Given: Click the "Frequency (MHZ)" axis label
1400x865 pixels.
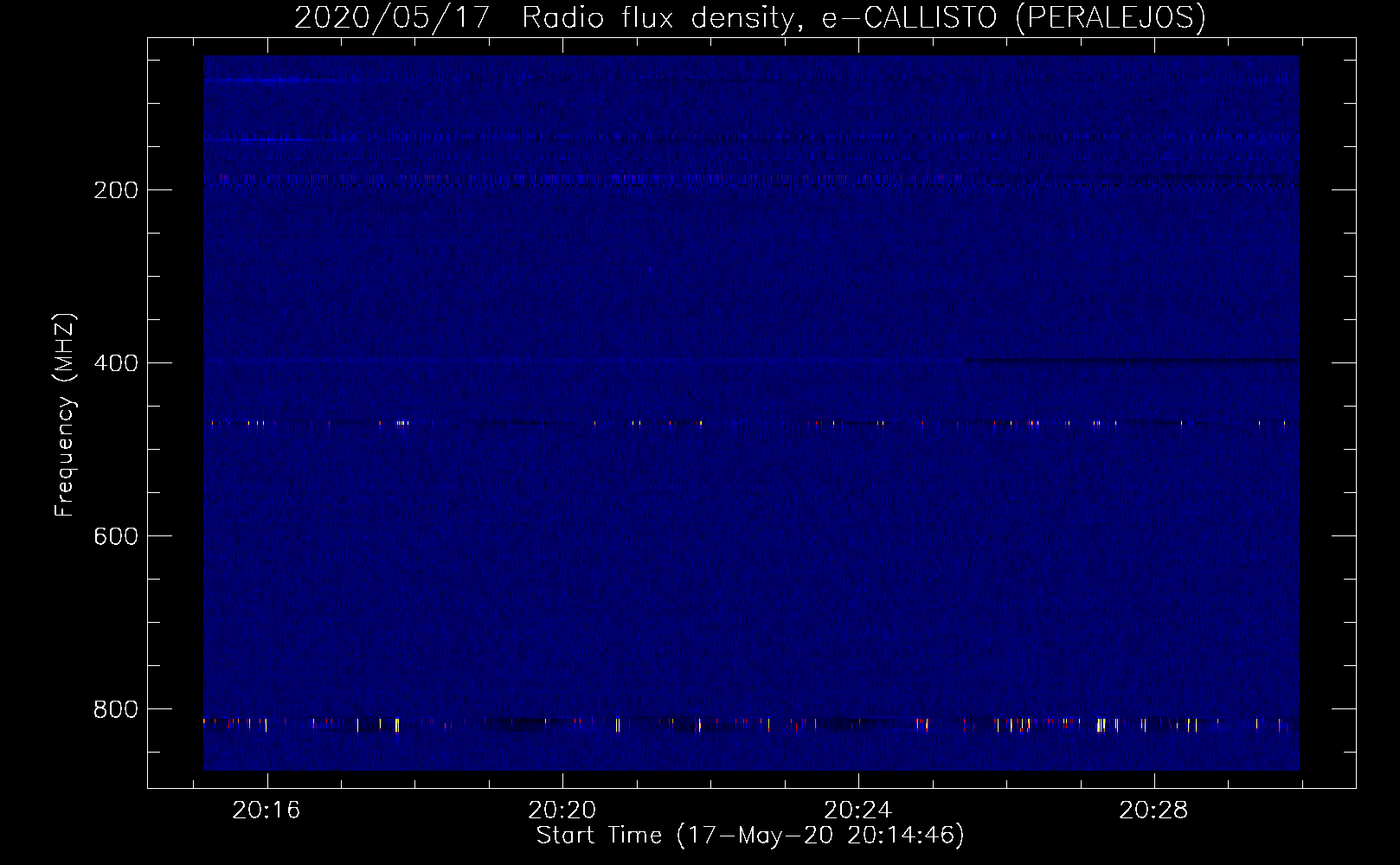Looking at the screenshot, I should pyautogui.click(x=65, y=414).
